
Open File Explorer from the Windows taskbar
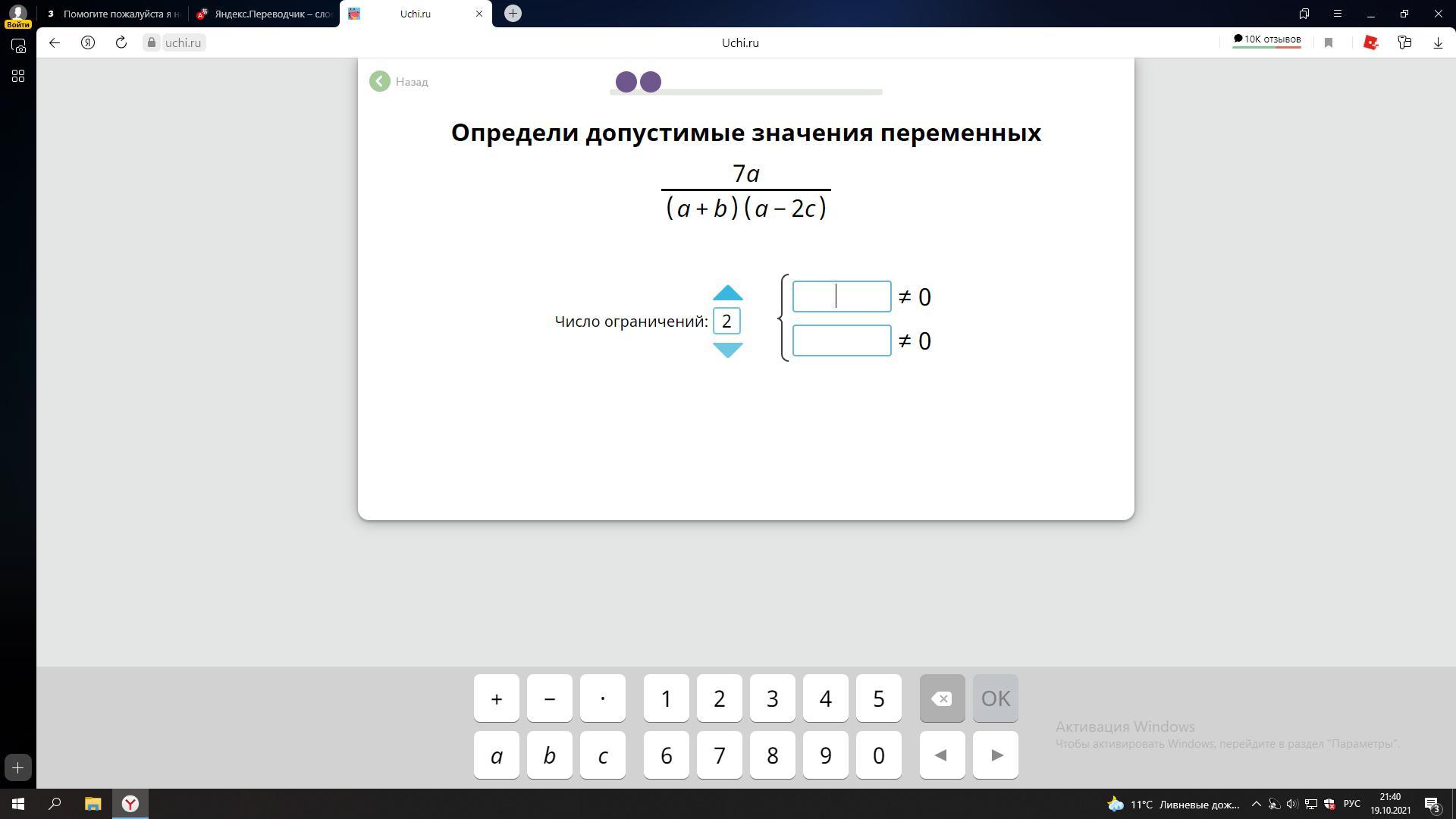click(x=93, y=804)
